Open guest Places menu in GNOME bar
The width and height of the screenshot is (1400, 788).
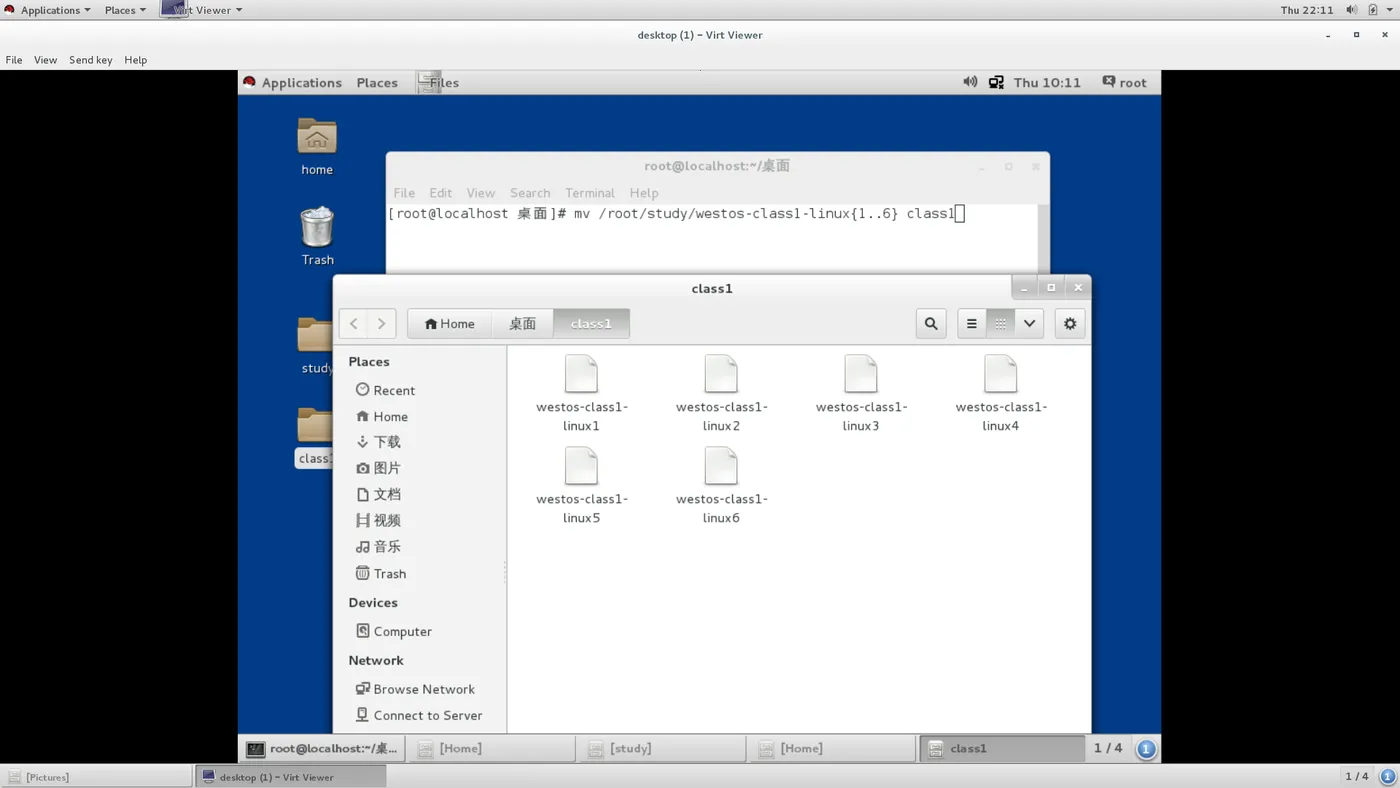[x=377, y=83]
